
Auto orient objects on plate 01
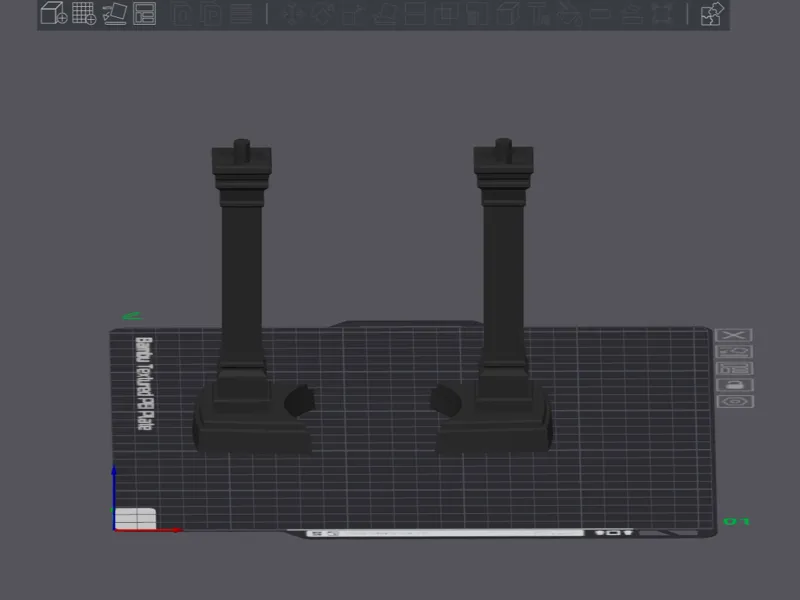(734, 352)
